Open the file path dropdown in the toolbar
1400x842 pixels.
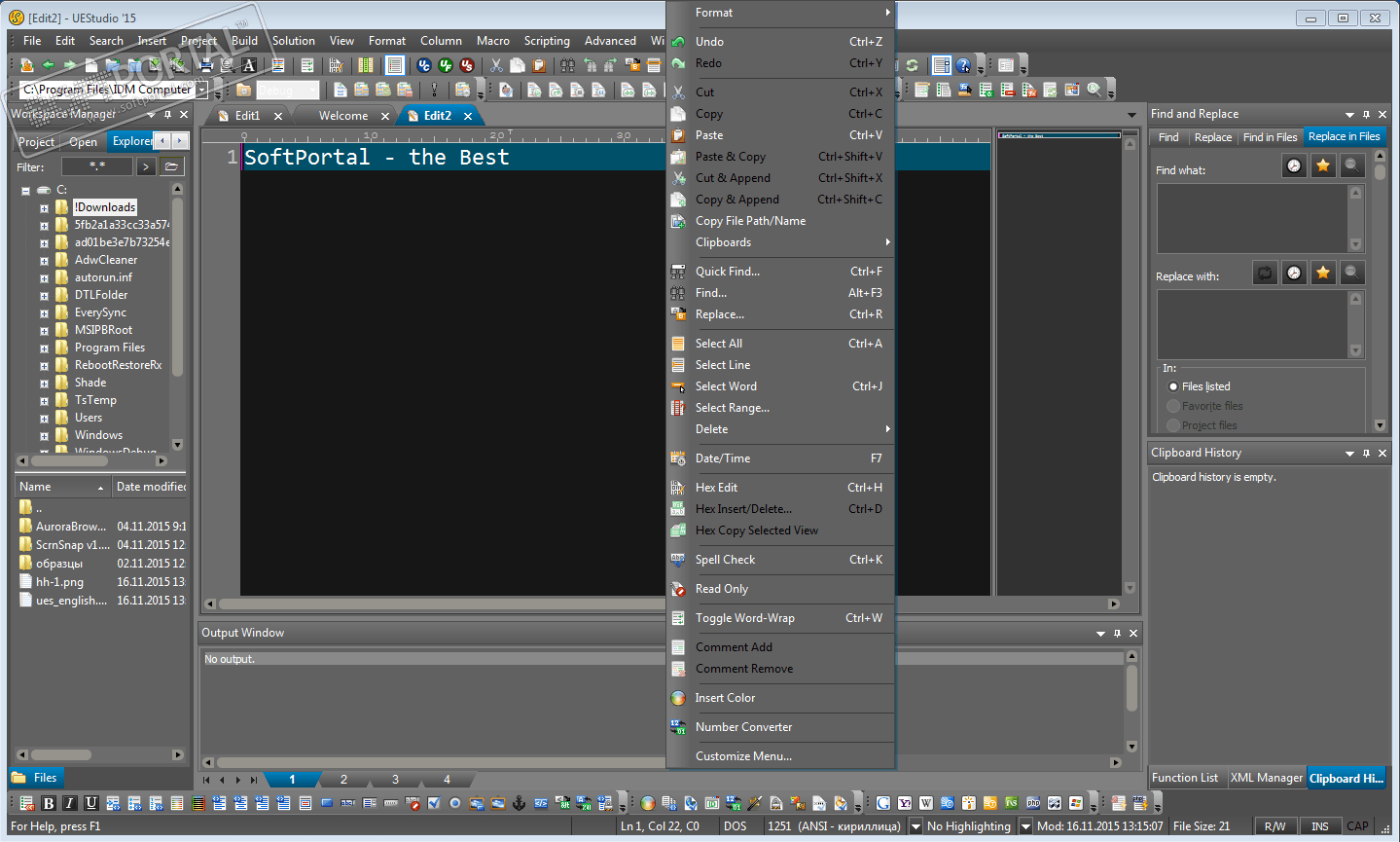point(202,90)
